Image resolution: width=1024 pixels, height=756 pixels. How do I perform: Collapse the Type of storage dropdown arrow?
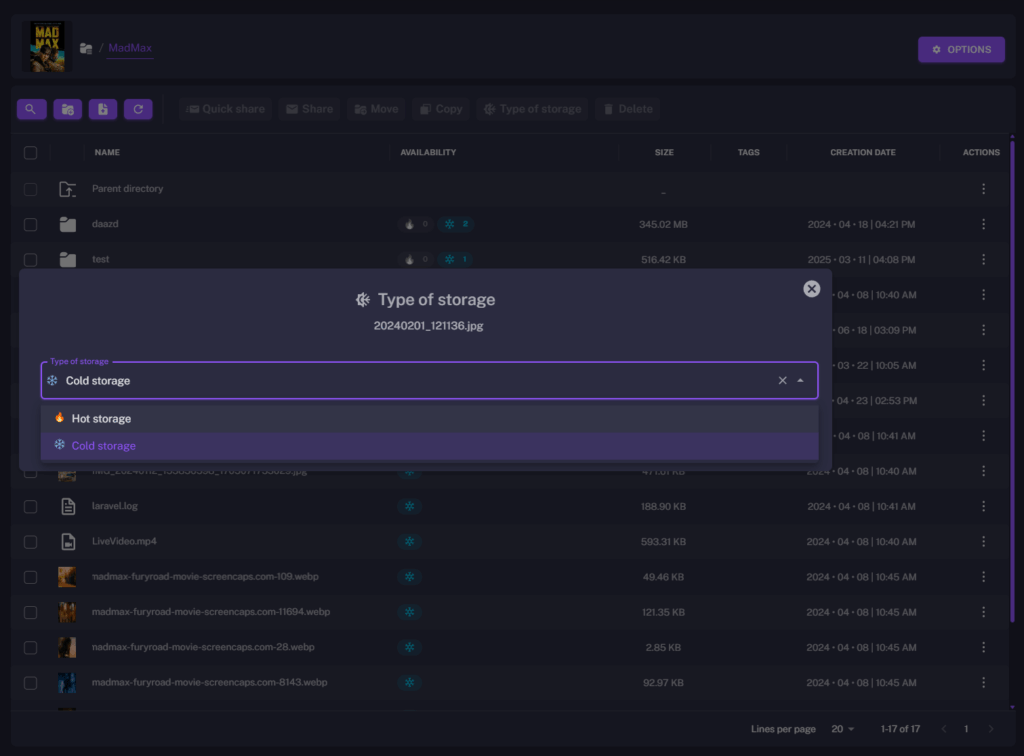point(800,381)
